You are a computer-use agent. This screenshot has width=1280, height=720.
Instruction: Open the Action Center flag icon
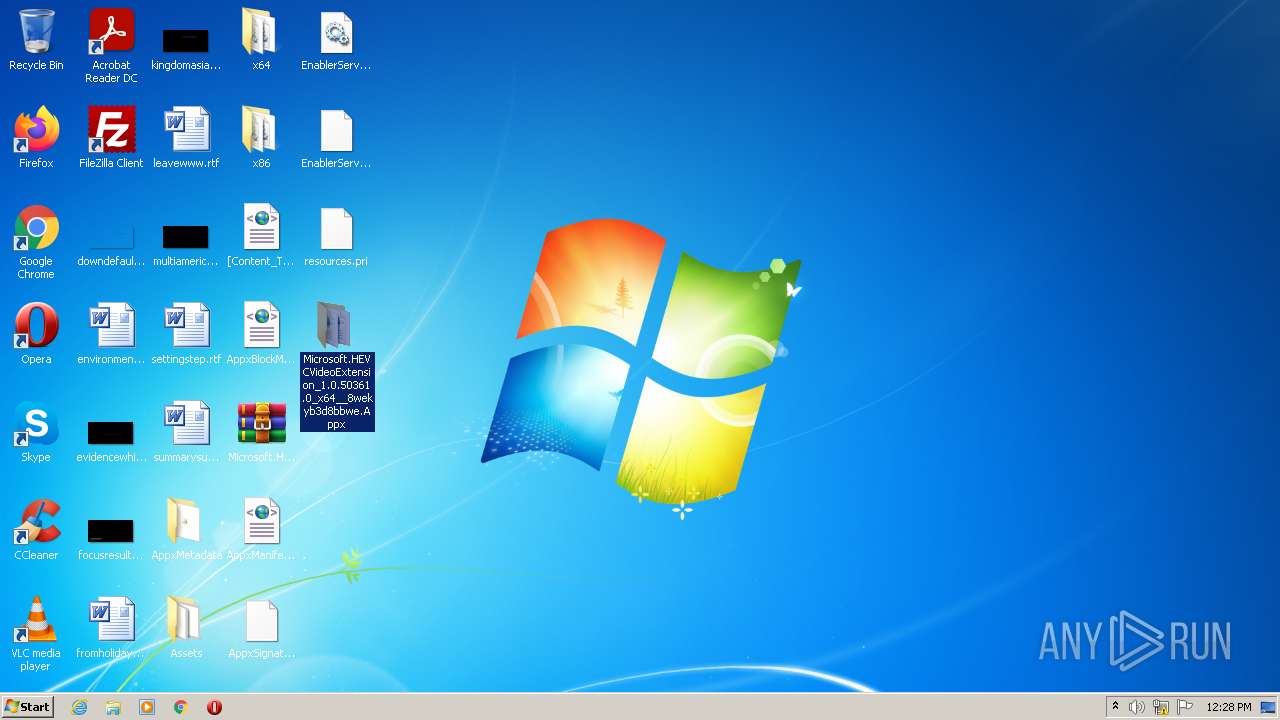[1185, 707]
